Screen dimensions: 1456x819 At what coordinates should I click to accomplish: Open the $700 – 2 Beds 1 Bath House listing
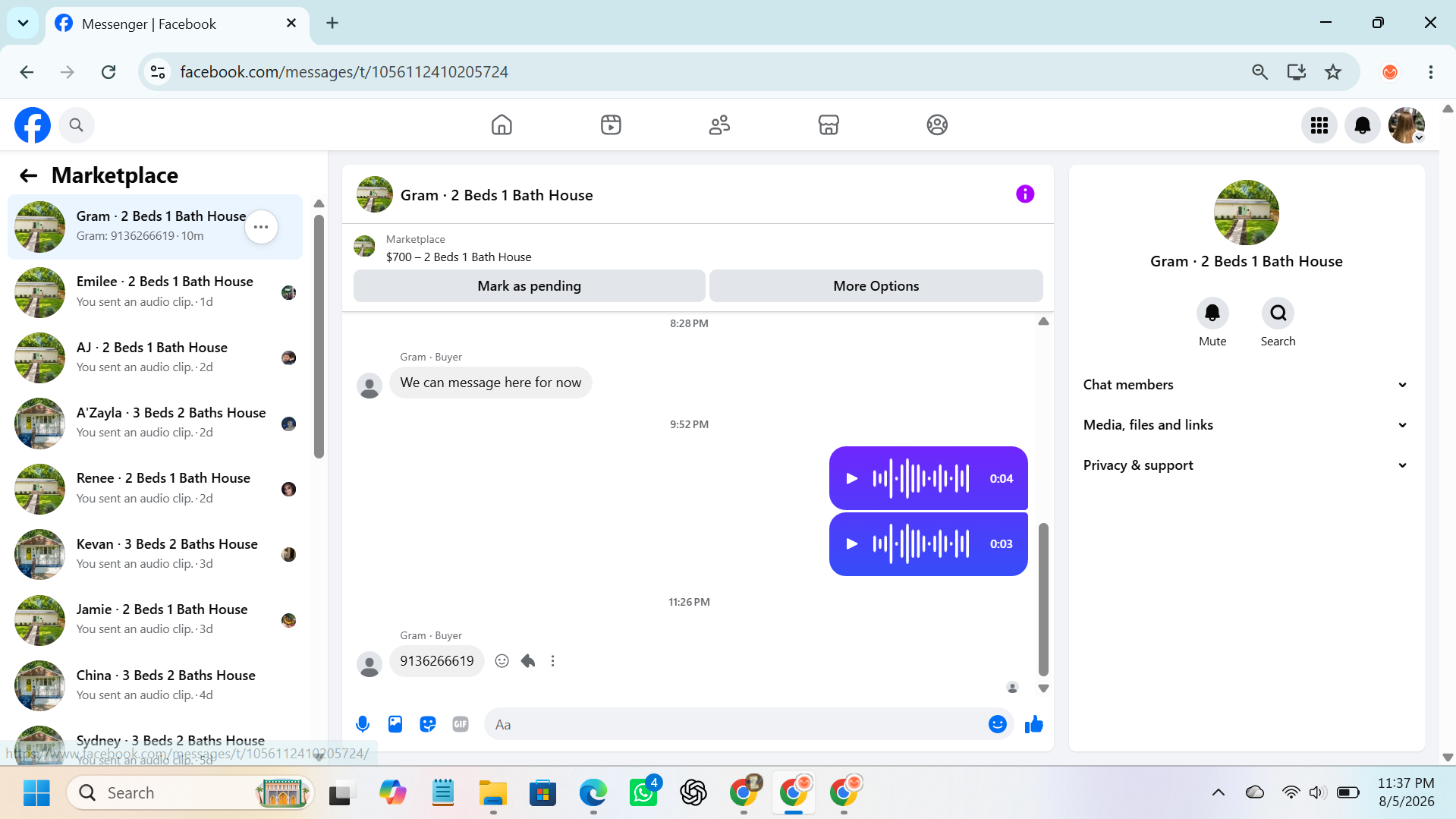click(x=458, y=257)
